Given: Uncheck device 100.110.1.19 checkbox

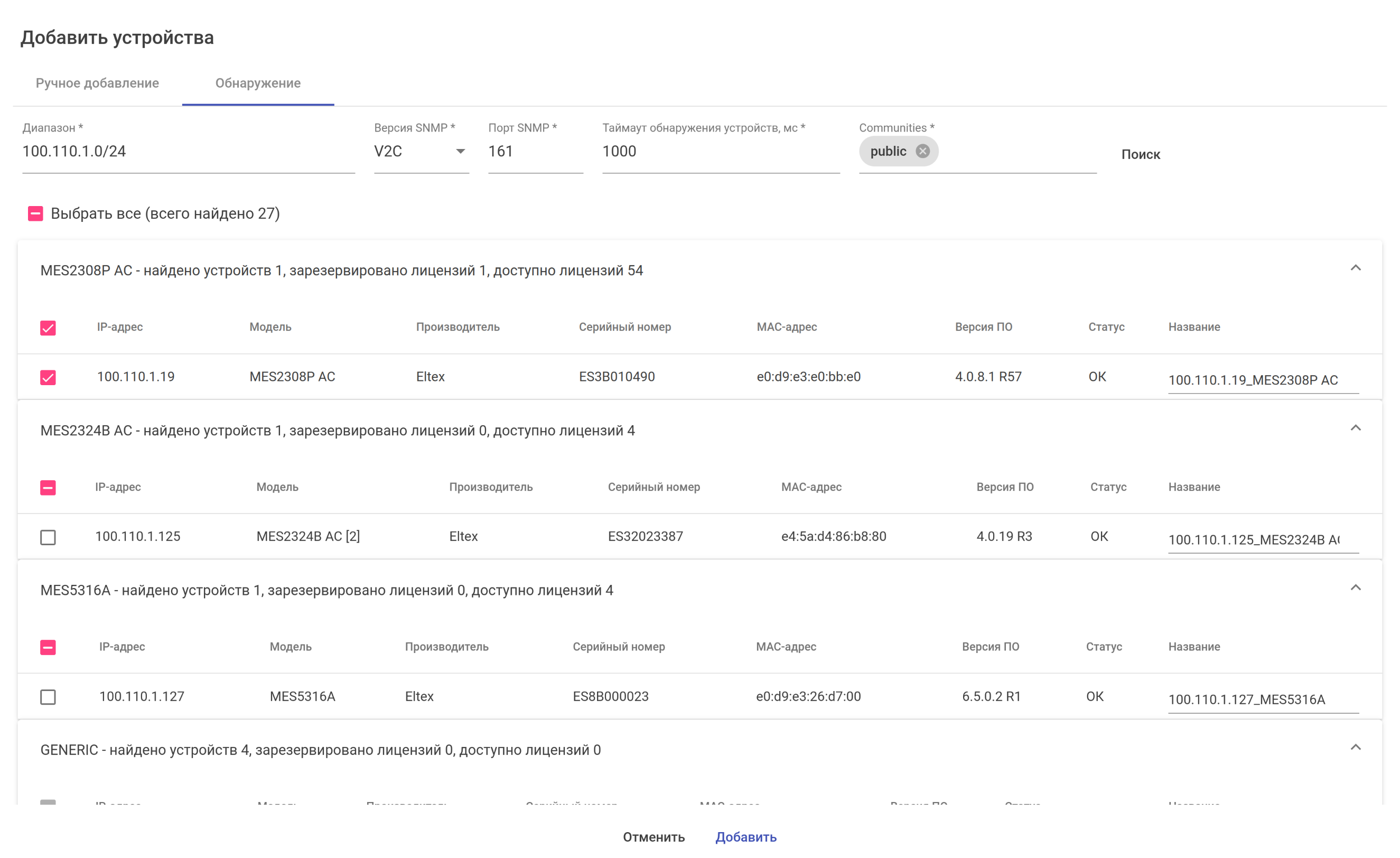Looking at the screenshot, I should [x=48, y=377].
